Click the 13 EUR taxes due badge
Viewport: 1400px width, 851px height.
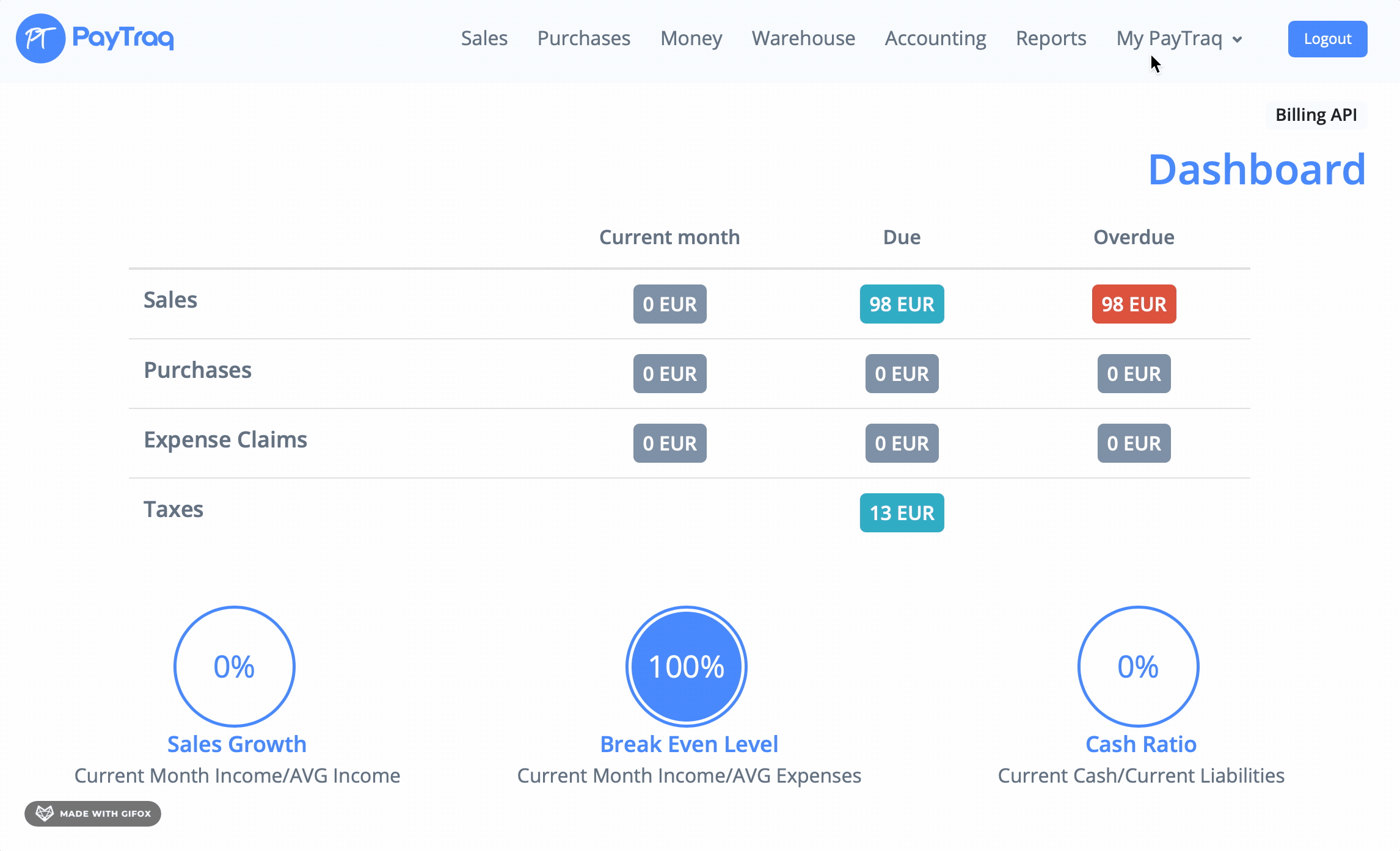(902, 513)
